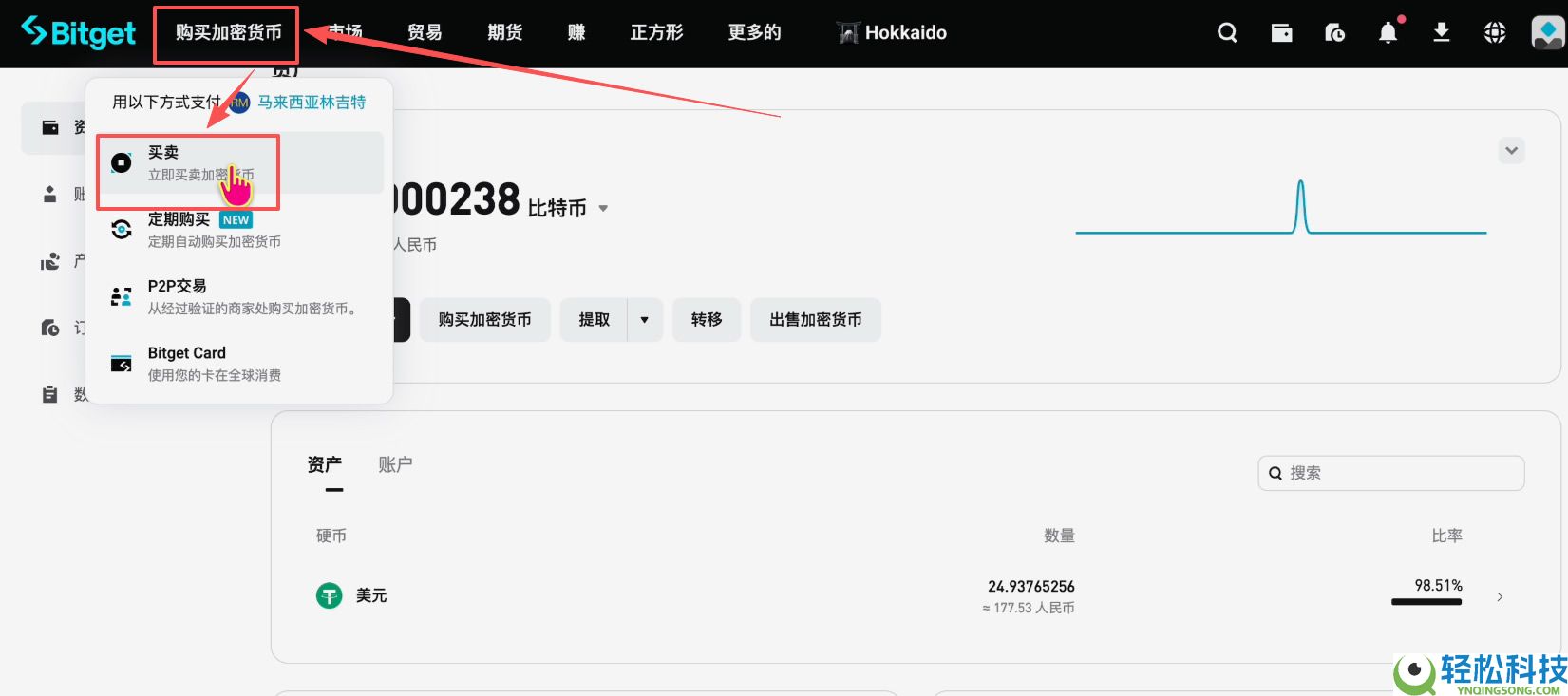Image resolution: width=1568 pixels, height=696 pixels.
Task: Click the 比率 column header
Action: 1446,536
